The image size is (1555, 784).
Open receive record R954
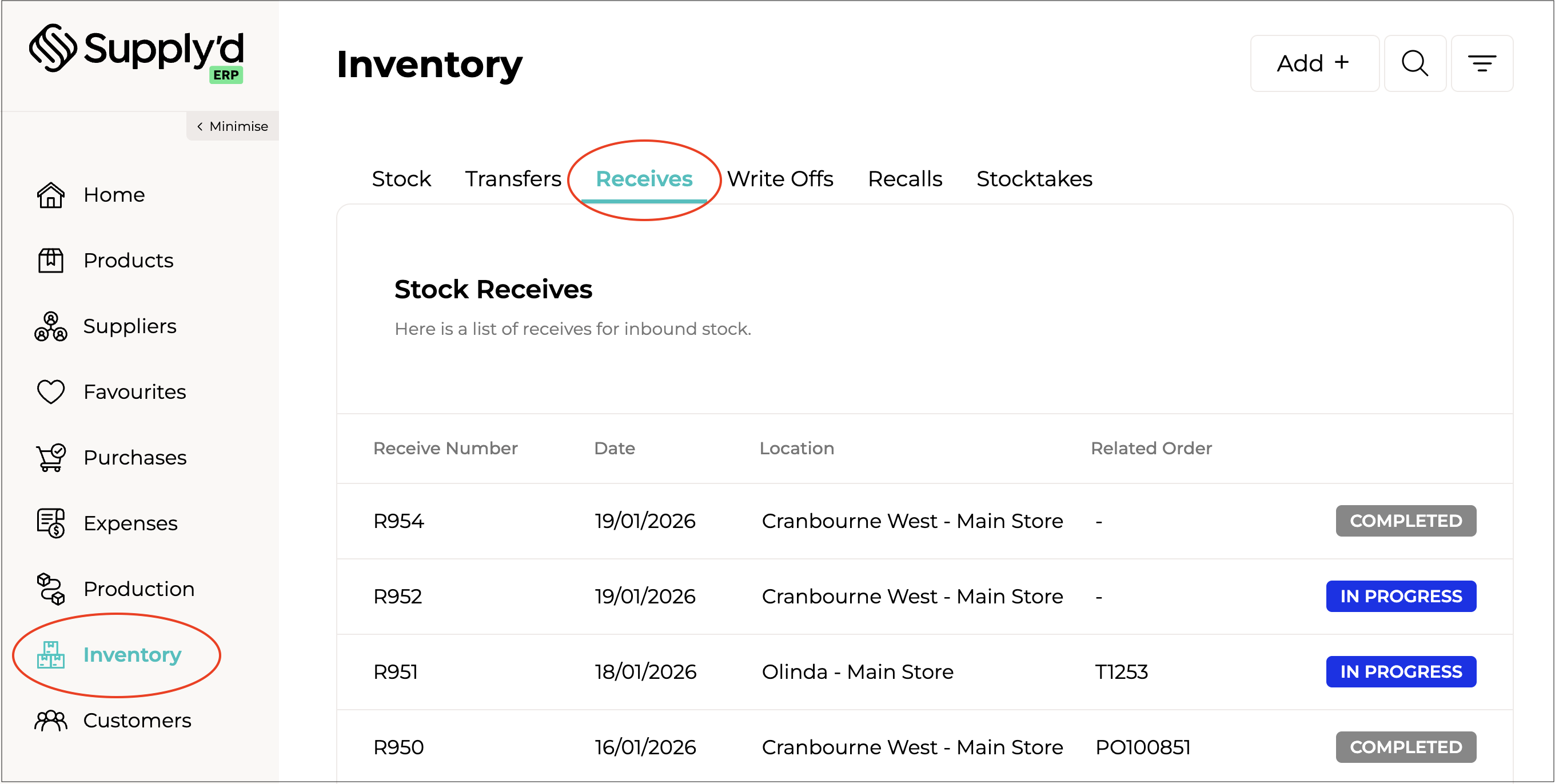click(399, 521)
